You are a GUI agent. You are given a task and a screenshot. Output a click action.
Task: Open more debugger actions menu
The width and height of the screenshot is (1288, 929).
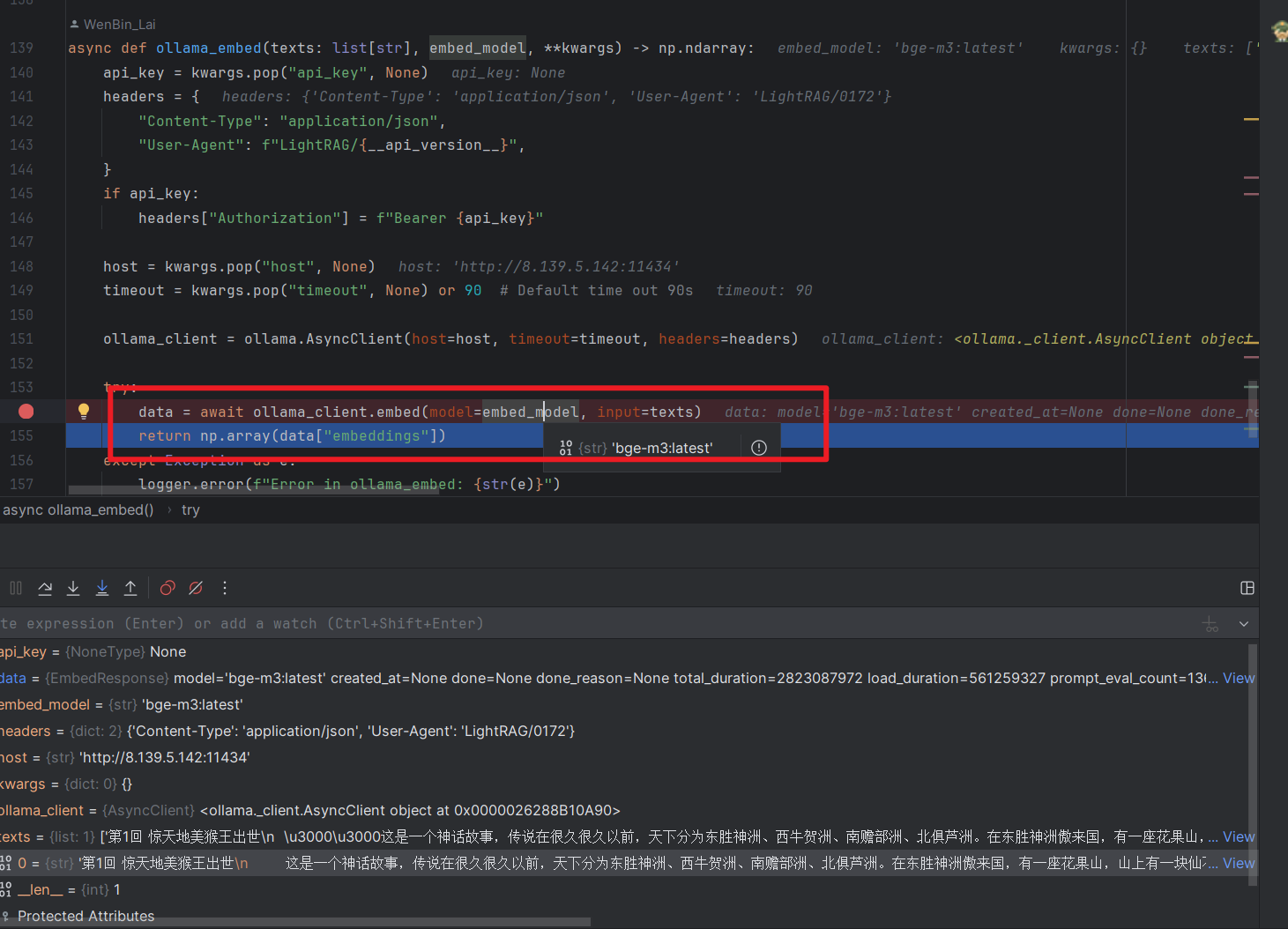tap(225, 588)
